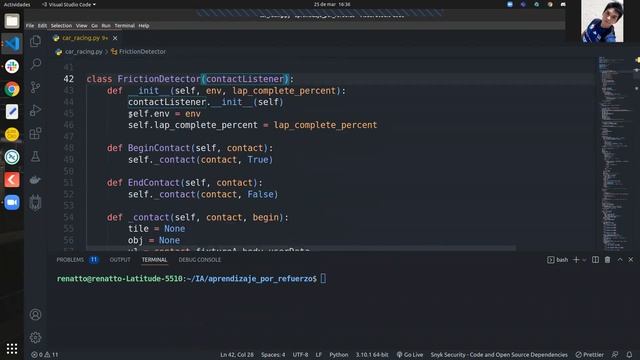Screen dimensions: 640x360
Task: Open the Source Control view
Action: point(36,87)
